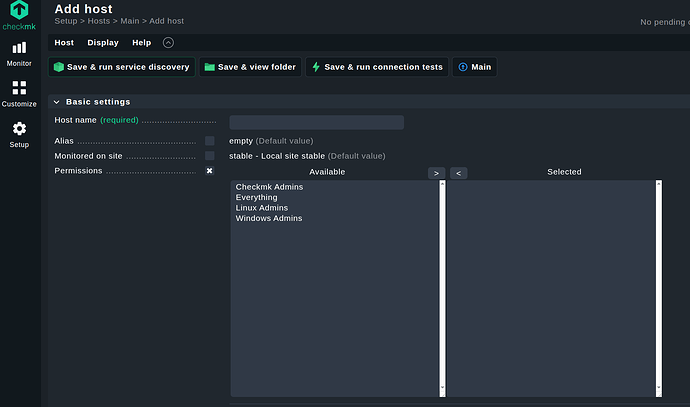Click the Checkmk logo icon
690x407 pixels.
tap(20, 12)
